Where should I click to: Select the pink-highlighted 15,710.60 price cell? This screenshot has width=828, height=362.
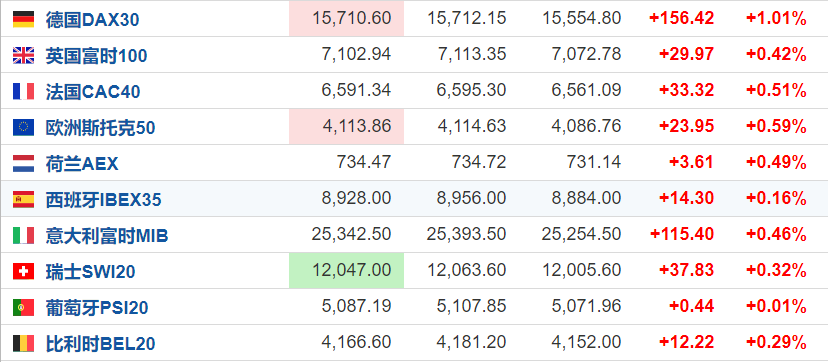coord(346,18)
